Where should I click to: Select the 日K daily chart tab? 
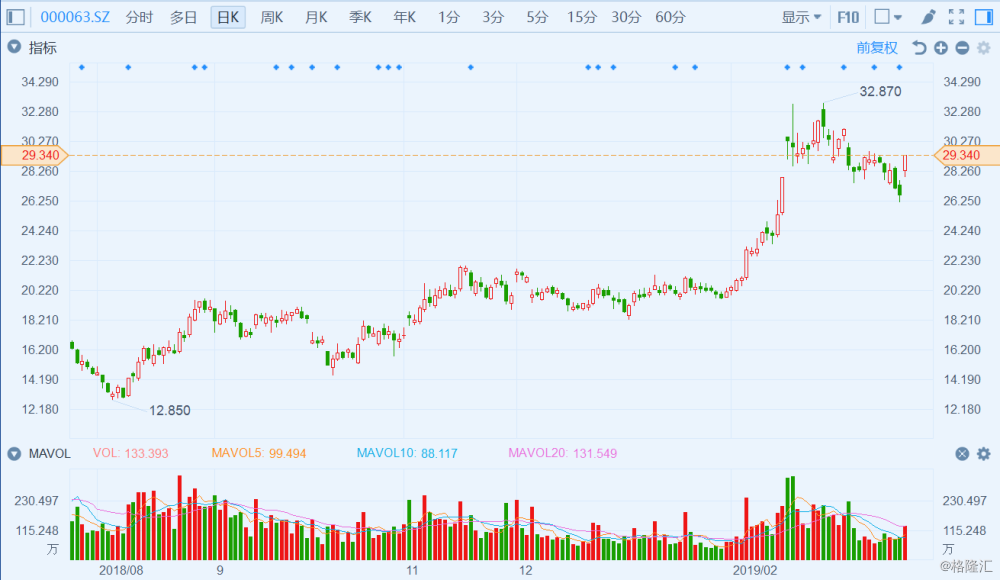pos(228,17)
